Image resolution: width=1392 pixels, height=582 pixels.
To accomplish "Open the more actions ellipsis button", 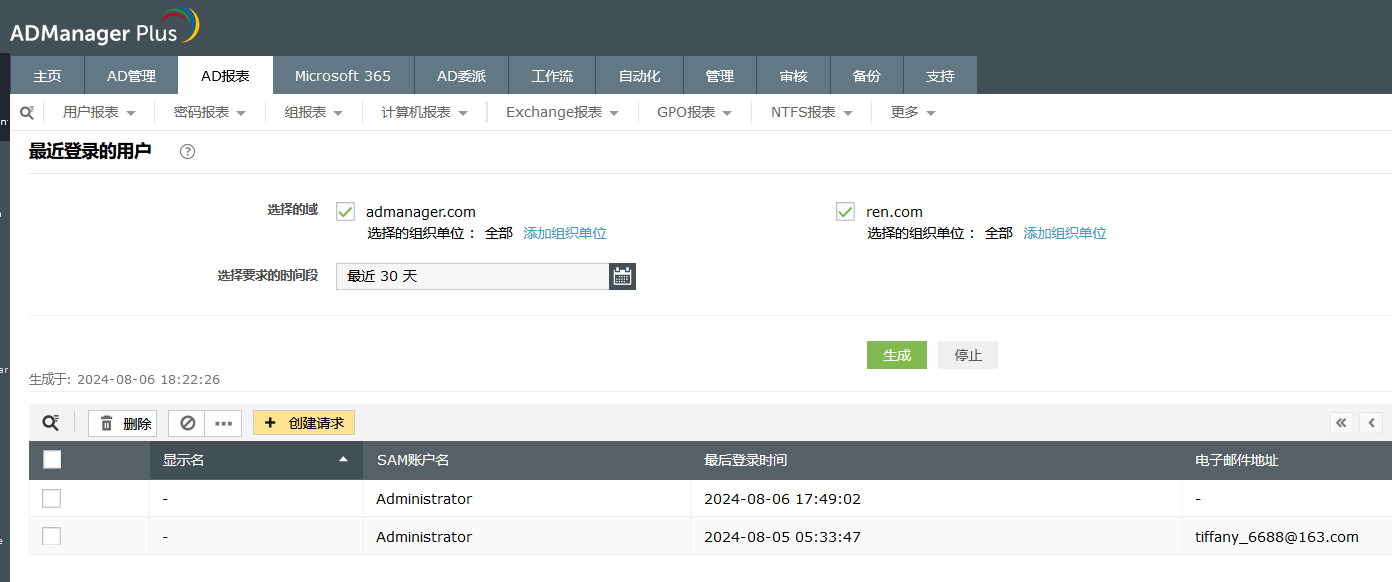I will [x=223, y=424].
